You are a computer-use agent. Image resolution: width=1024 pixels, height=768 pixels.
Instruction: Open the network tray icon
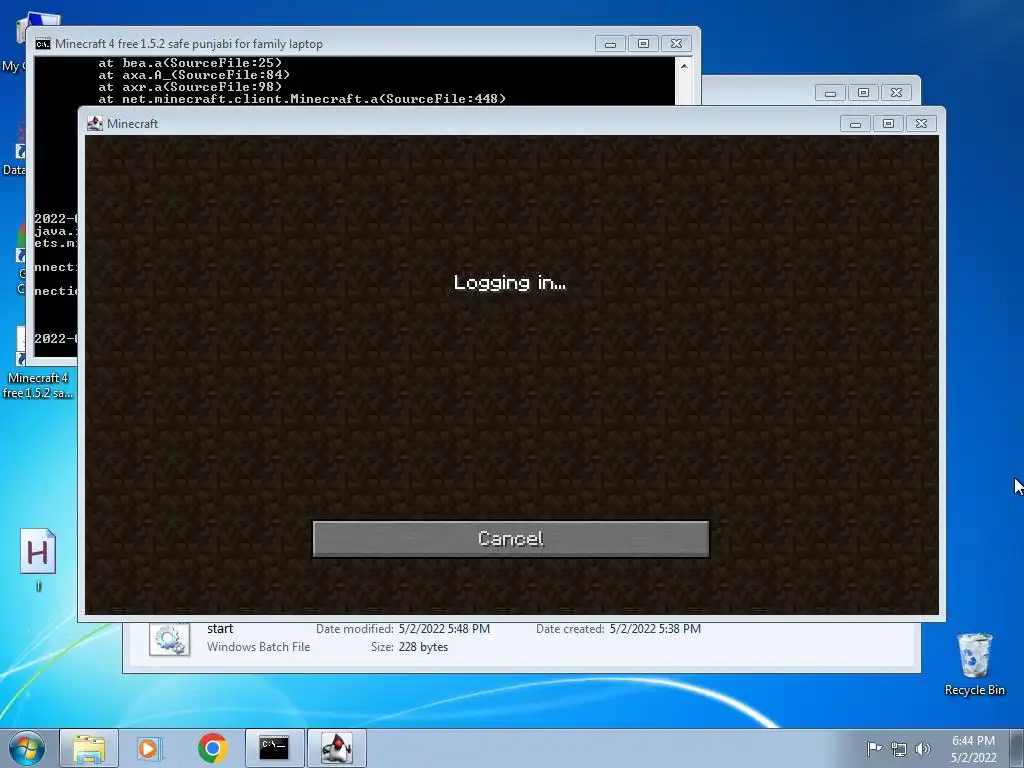(899, 748)
